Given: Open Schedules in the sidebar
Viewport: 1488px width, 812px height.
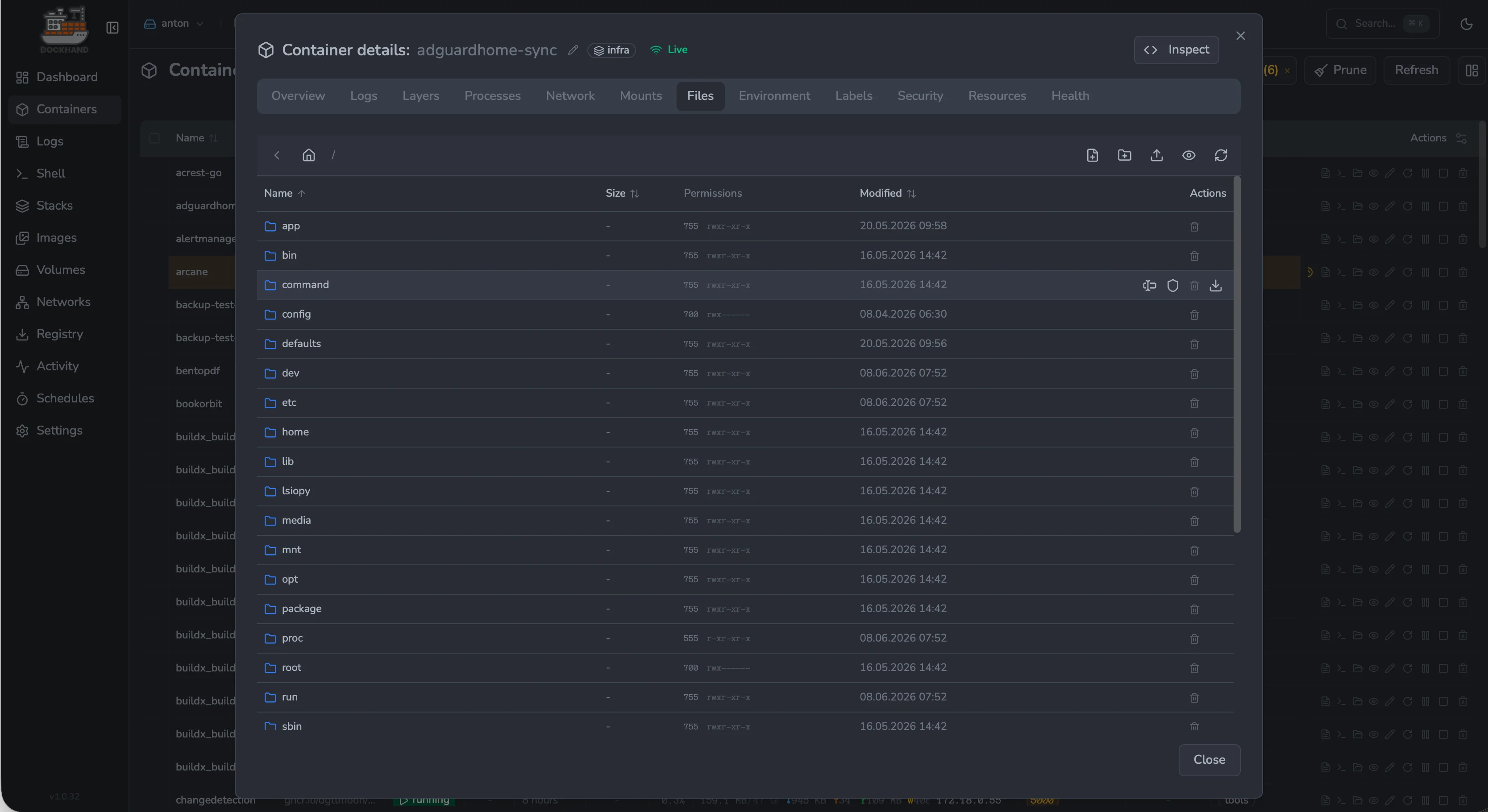Looking at the screenshot, I should pyautogui.click(x=65, y=398).
